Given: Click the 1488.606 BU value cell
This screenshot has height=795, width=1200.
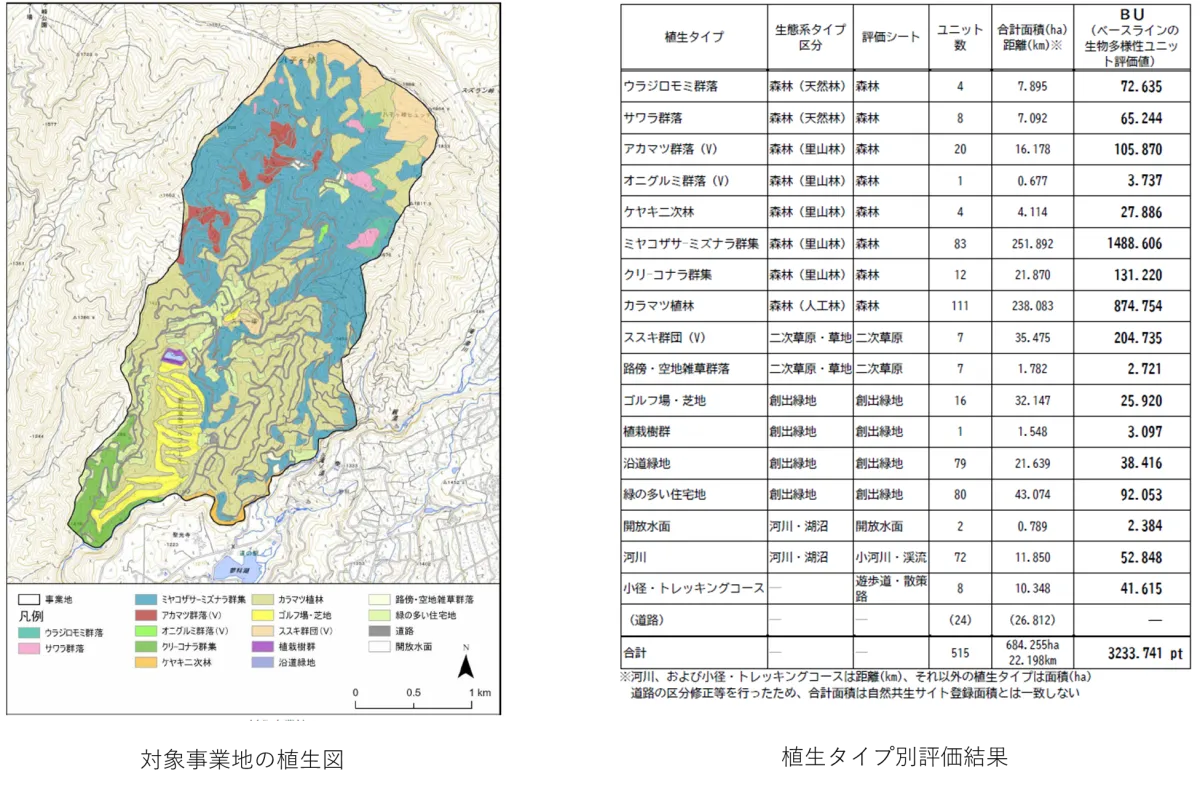Looking at the screenshot, I should [x=1134, y=243].
